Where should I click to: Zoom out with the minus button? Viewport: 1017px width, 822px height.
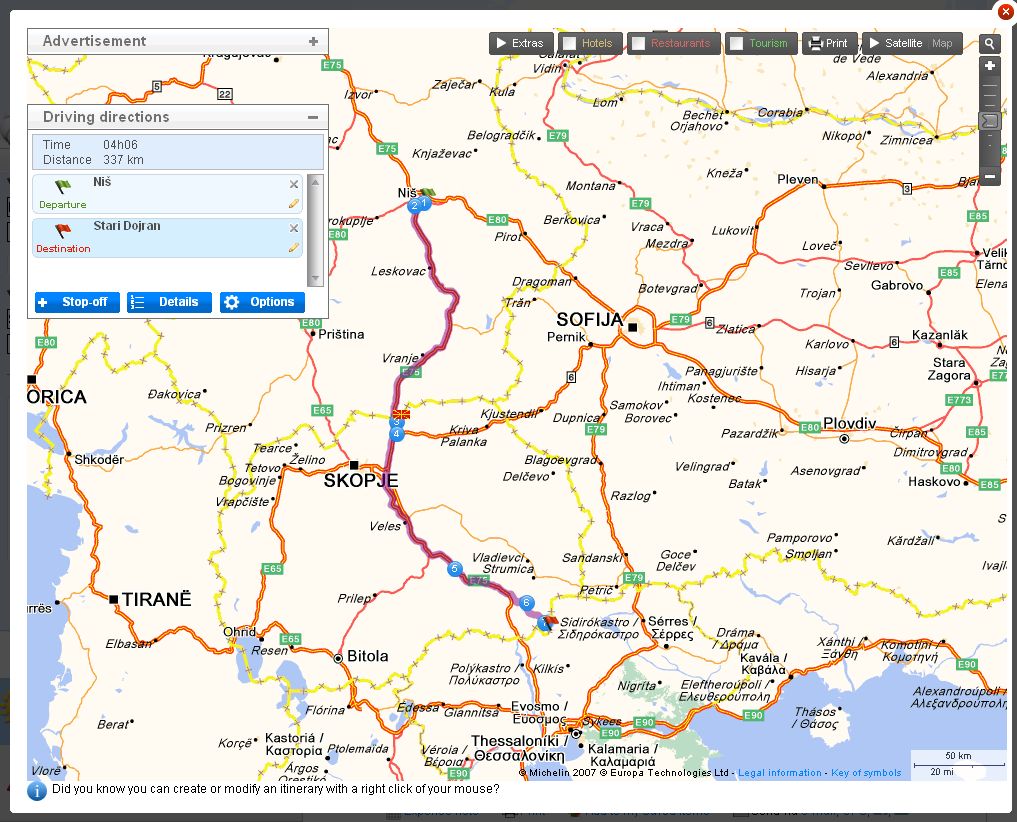tap(990, 177)
